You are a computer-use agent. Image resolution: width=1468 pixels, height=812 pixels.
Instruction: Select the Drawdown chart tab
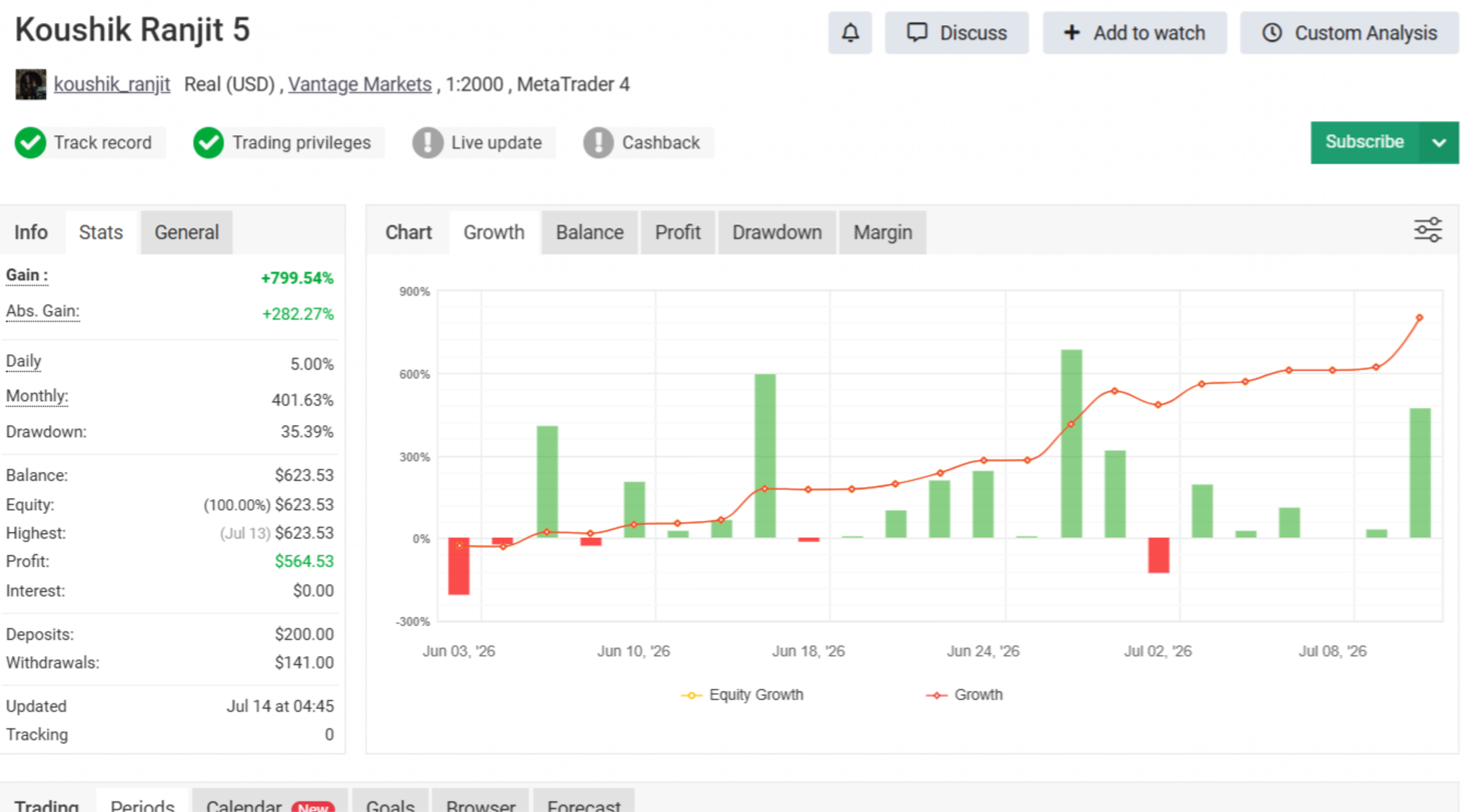coord(777,232)
